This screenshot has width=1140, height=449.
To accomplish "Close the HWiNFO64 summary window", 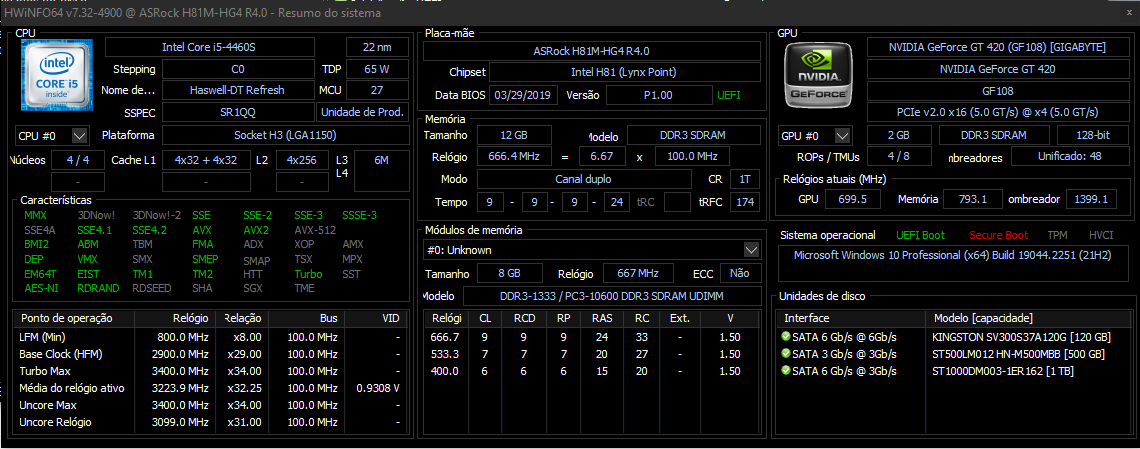I will pos(1129,12).
